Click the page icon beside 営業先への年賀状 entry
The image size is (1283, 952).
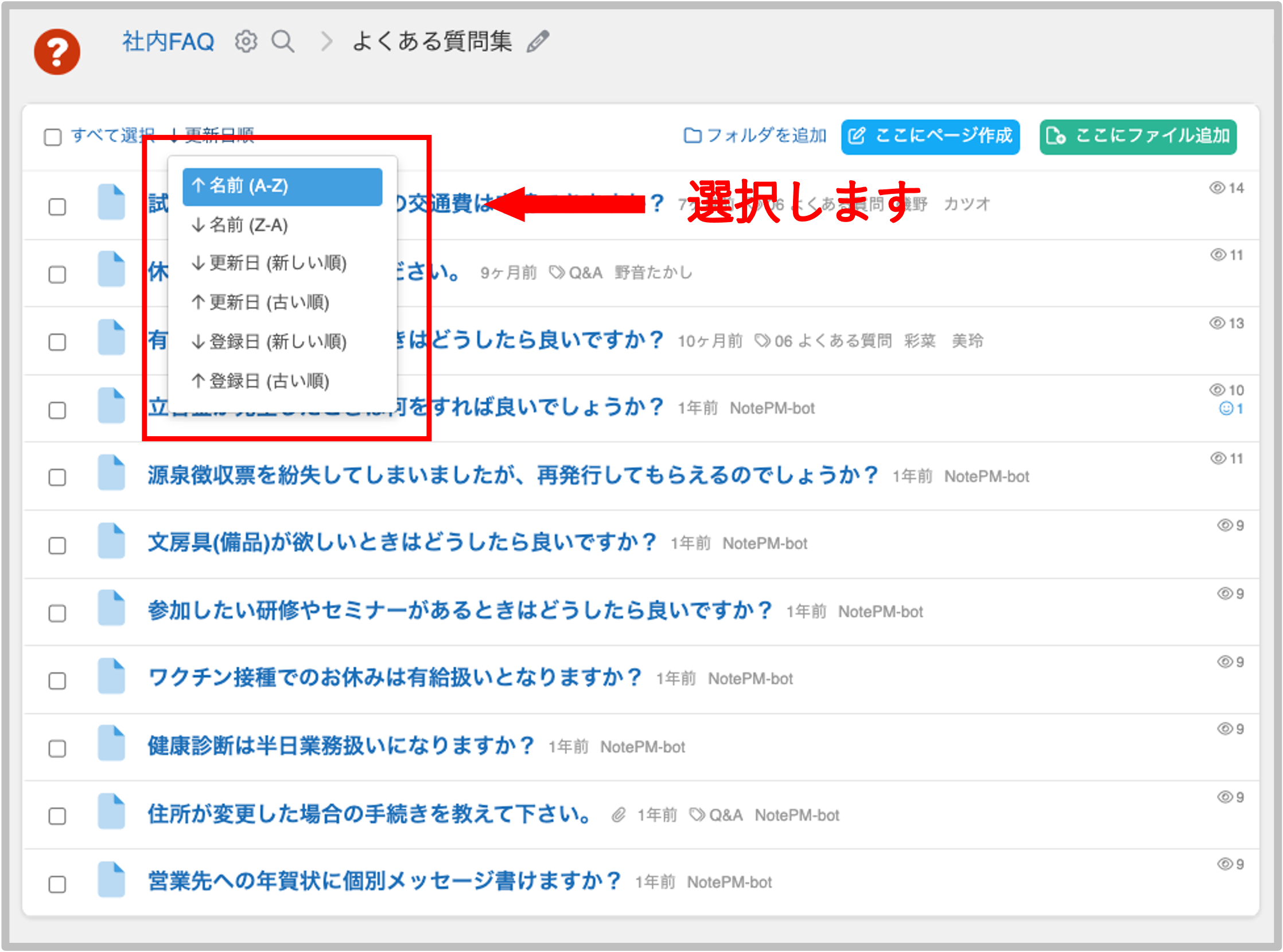coord(112,880)
